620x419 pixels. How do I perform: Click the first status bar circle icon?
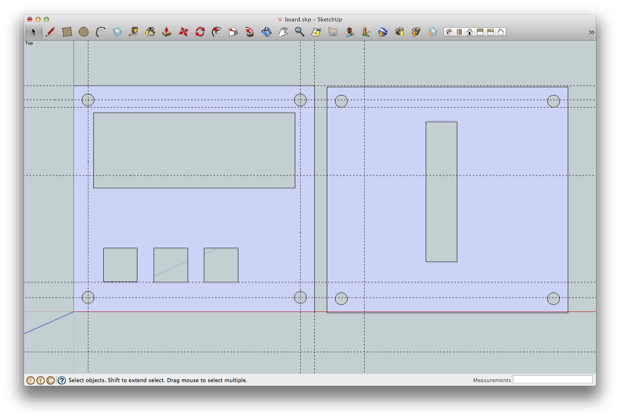pyautogui.click(x=30, y=380)
